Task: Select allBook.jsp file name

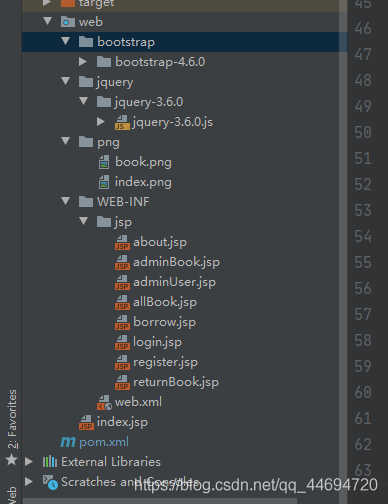Action: [x=165, y=302]
